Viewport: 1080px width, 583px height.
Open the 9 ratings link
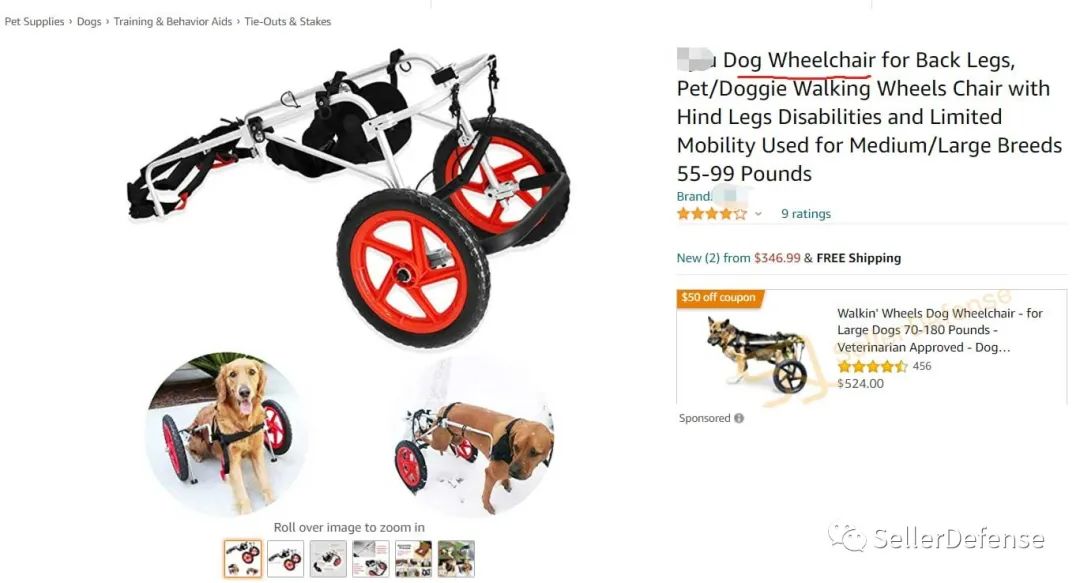[x=806, y=214]
